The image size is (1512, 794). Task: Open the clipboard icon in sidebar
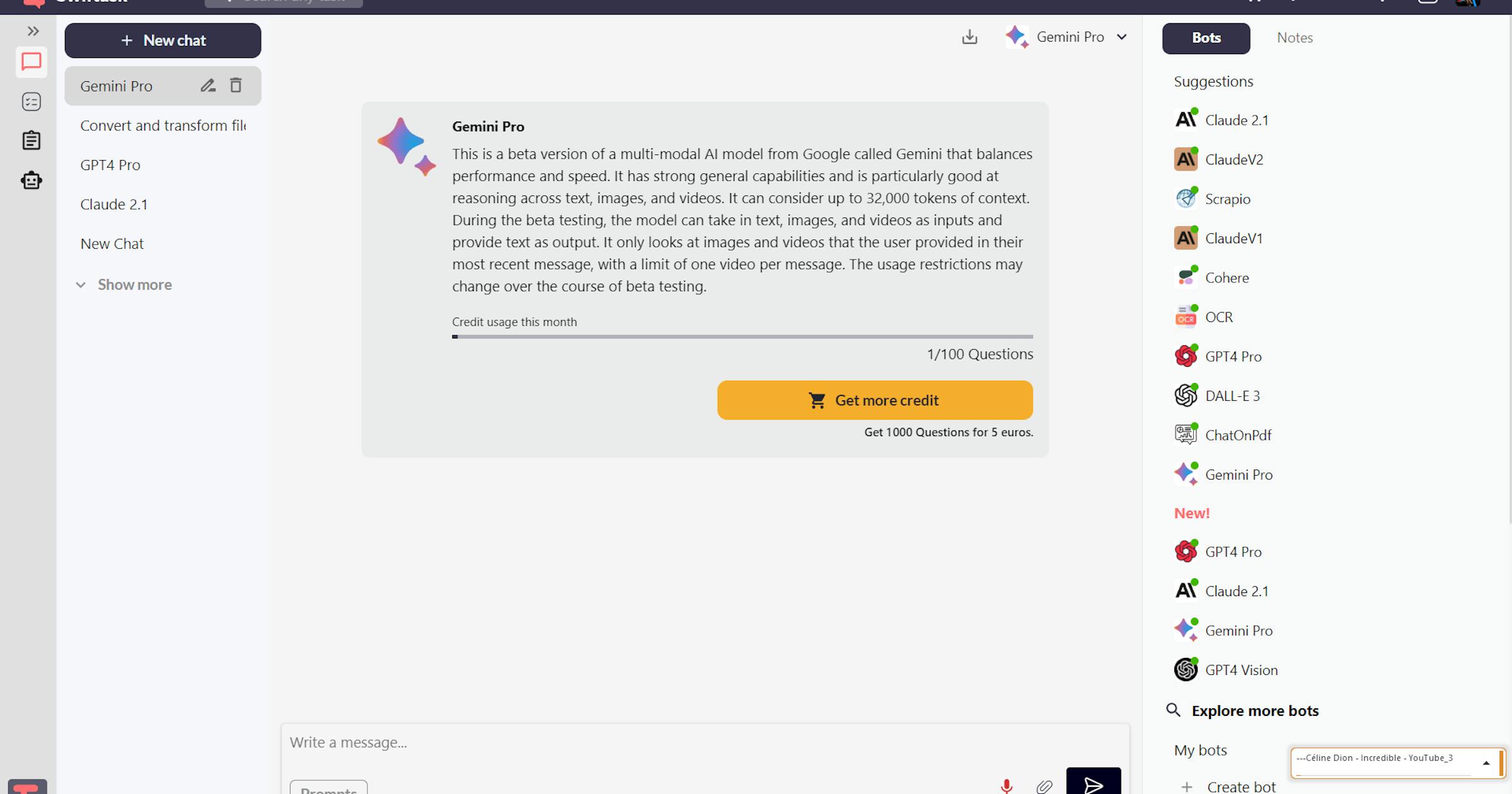(31, 140)
